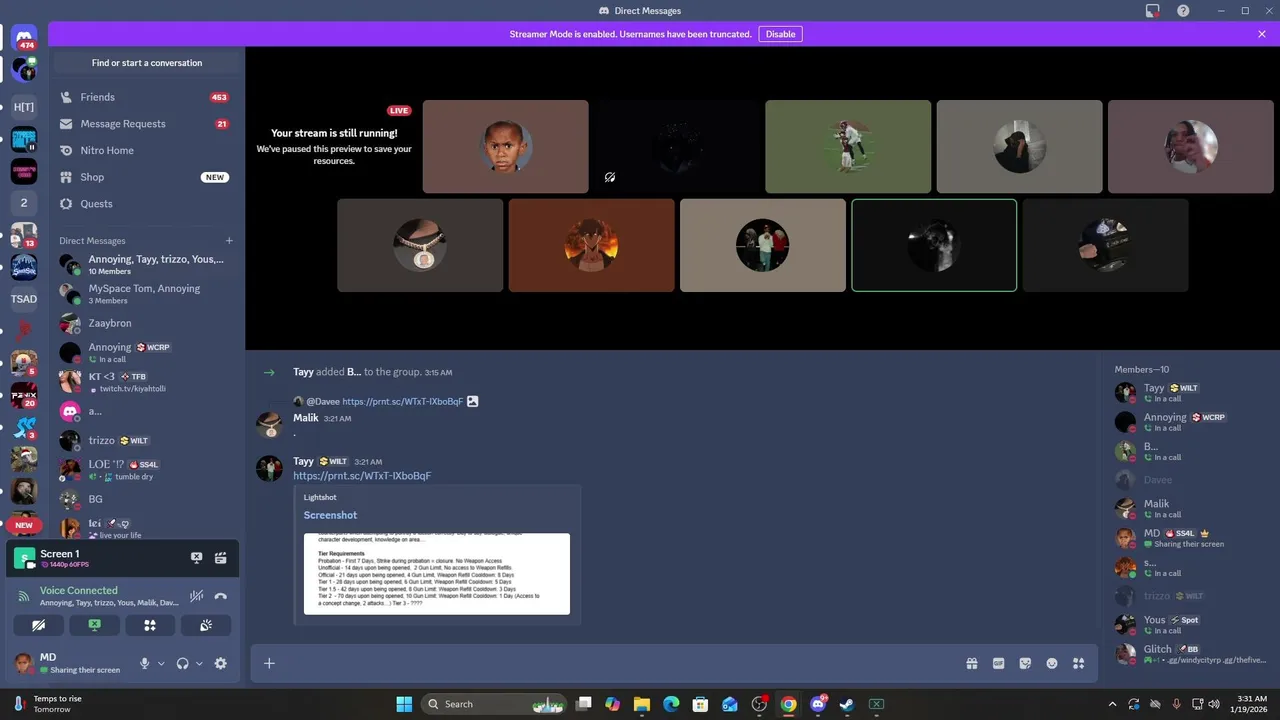Click Find or start a conversation field

pos(147,63)
